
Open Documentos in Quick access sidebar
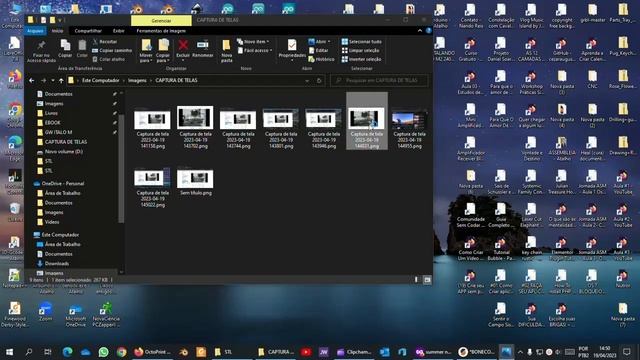pyautogui.click(x=58, y=94)
